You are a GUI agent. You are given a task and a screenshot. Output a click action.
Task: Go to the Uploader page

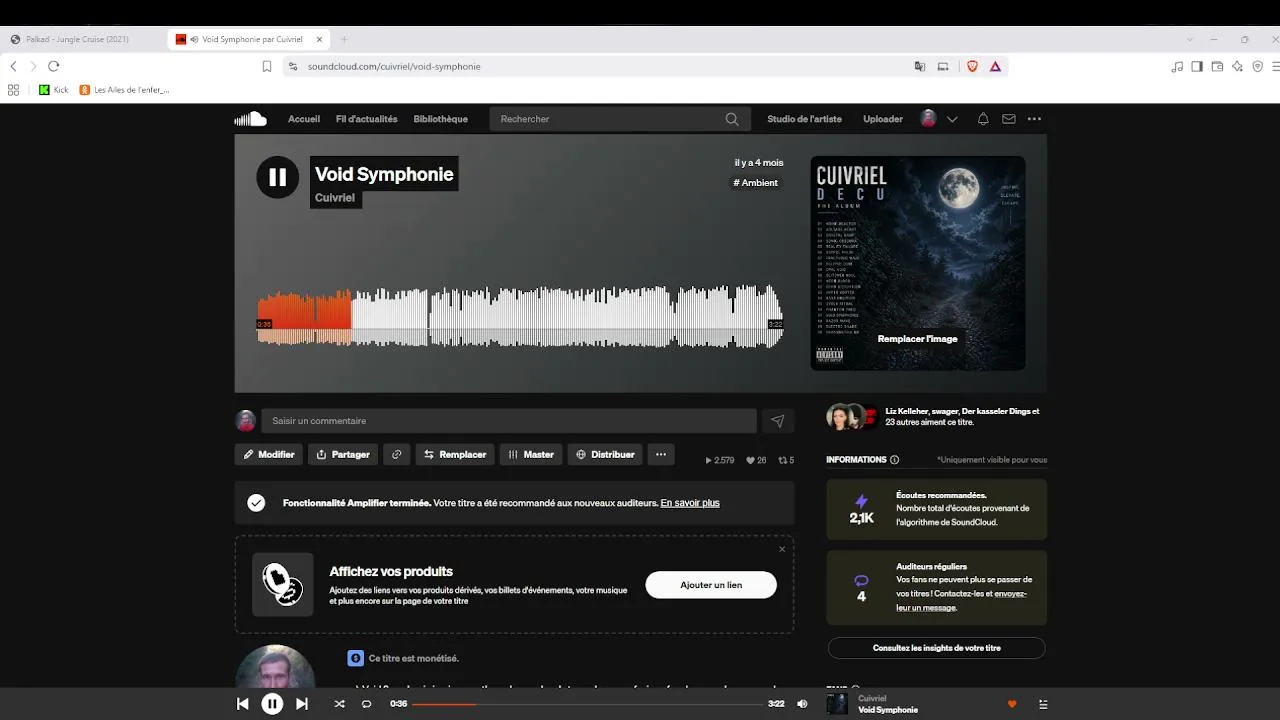pos(883,119)
